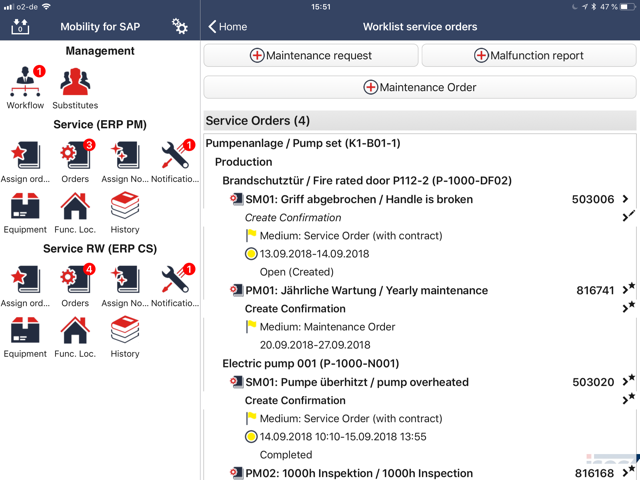Open Equipment in Service RW (ERP CS)

coord(25,338)
